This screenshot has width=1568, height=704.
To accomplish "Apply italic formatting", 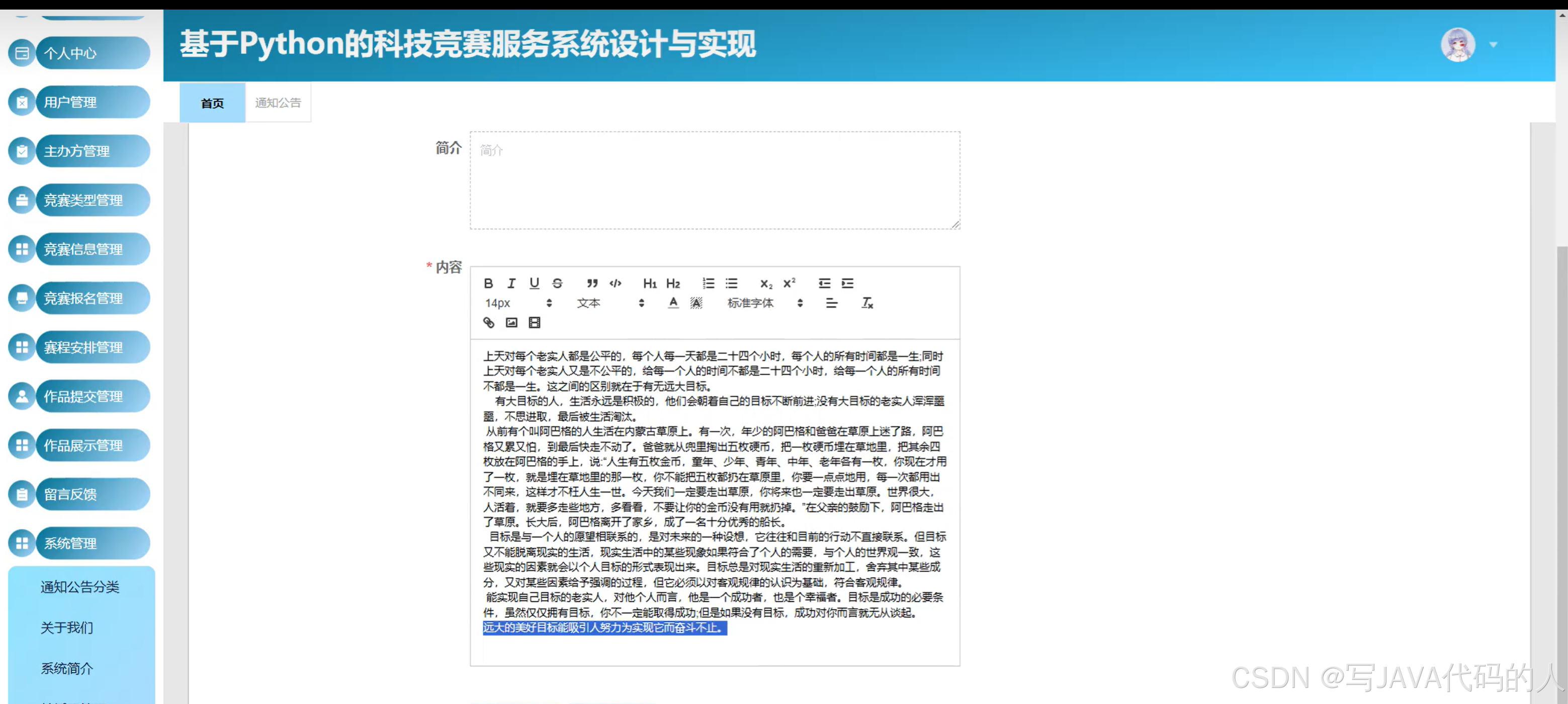I will click(511, 283).
